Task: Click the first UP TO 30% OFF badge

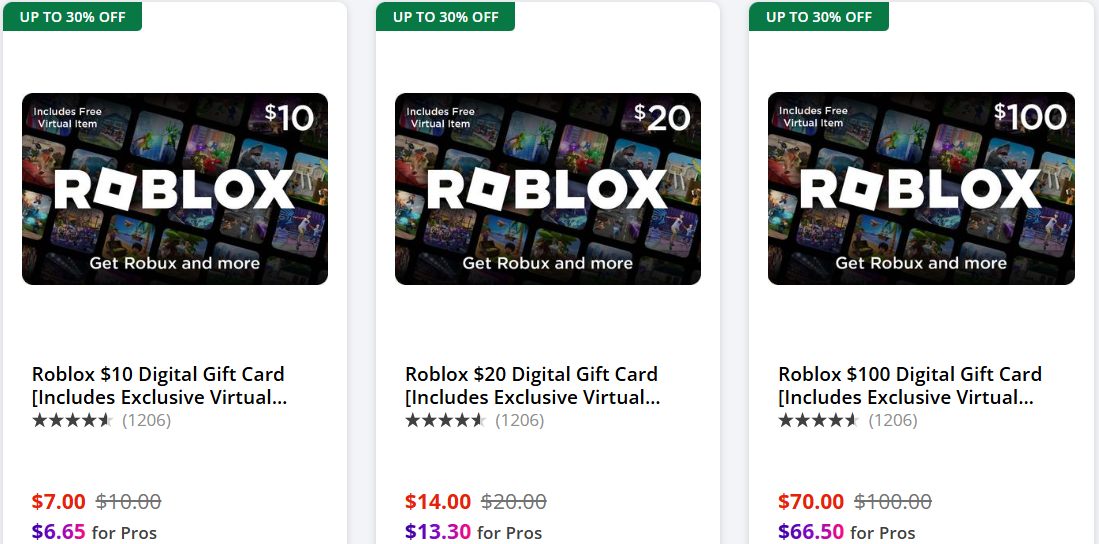Action: (73, 17)
